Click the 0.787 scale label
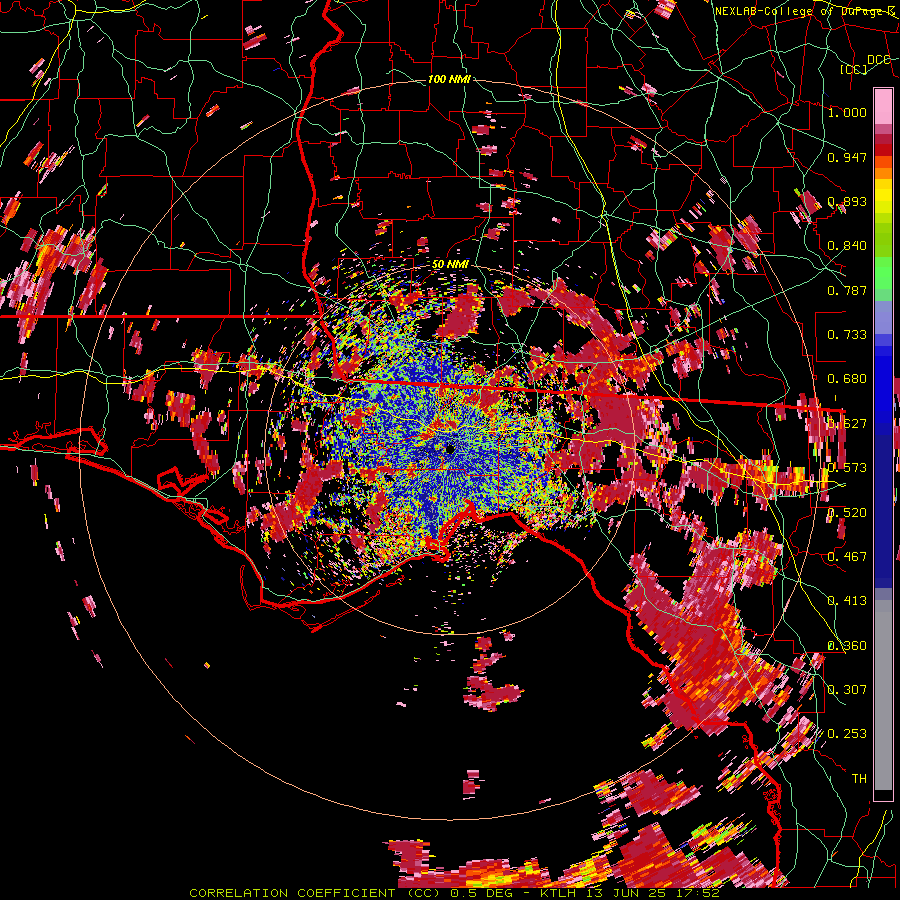Image resolution: width=900 pixels, height=900 pixels. pyautogui.click(x=847, y=290)
